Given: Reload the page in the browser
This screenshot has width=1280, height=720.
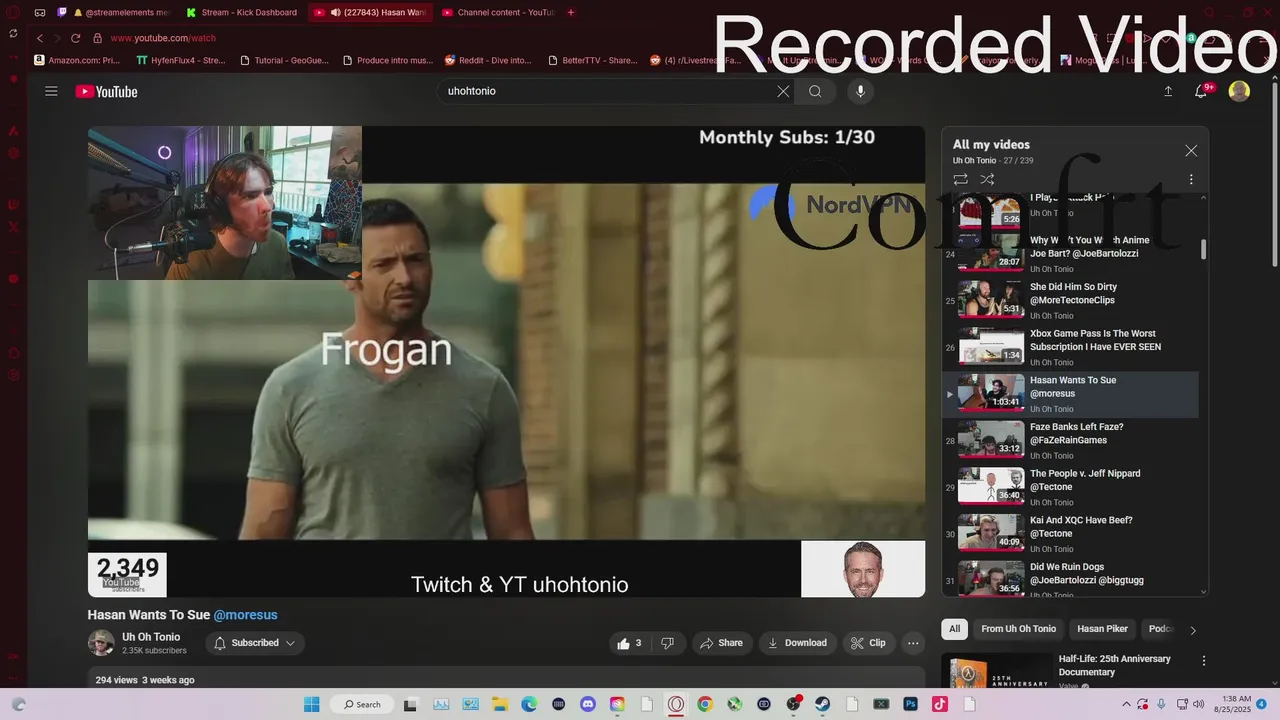Looking at the screenshot, I should pyautogui.click(x=75, y=38).
